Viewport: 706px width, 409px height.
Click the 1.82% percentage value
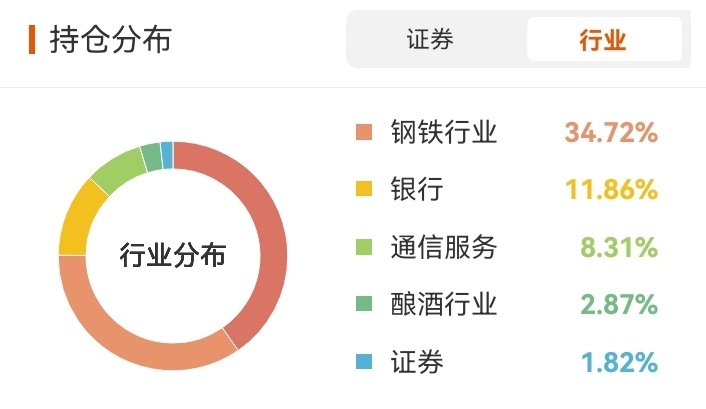pos(618,361)
